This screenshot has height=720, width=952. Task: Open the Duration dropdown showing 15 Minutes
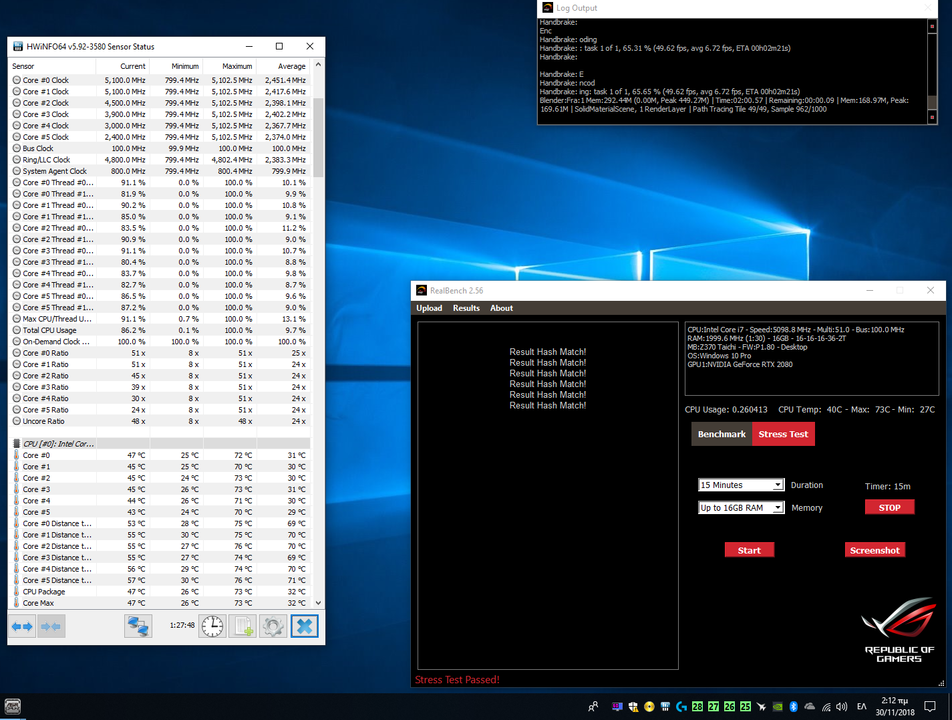point(741,485)
